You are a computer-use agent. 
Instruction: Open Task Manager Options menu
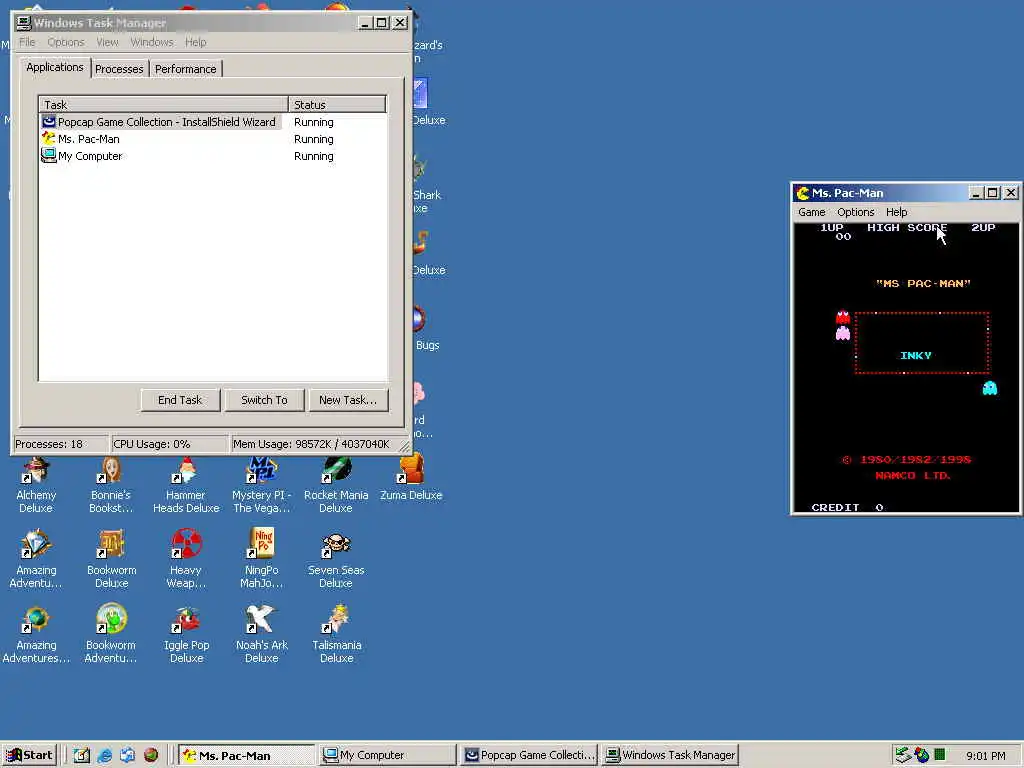tap(66, 42)
